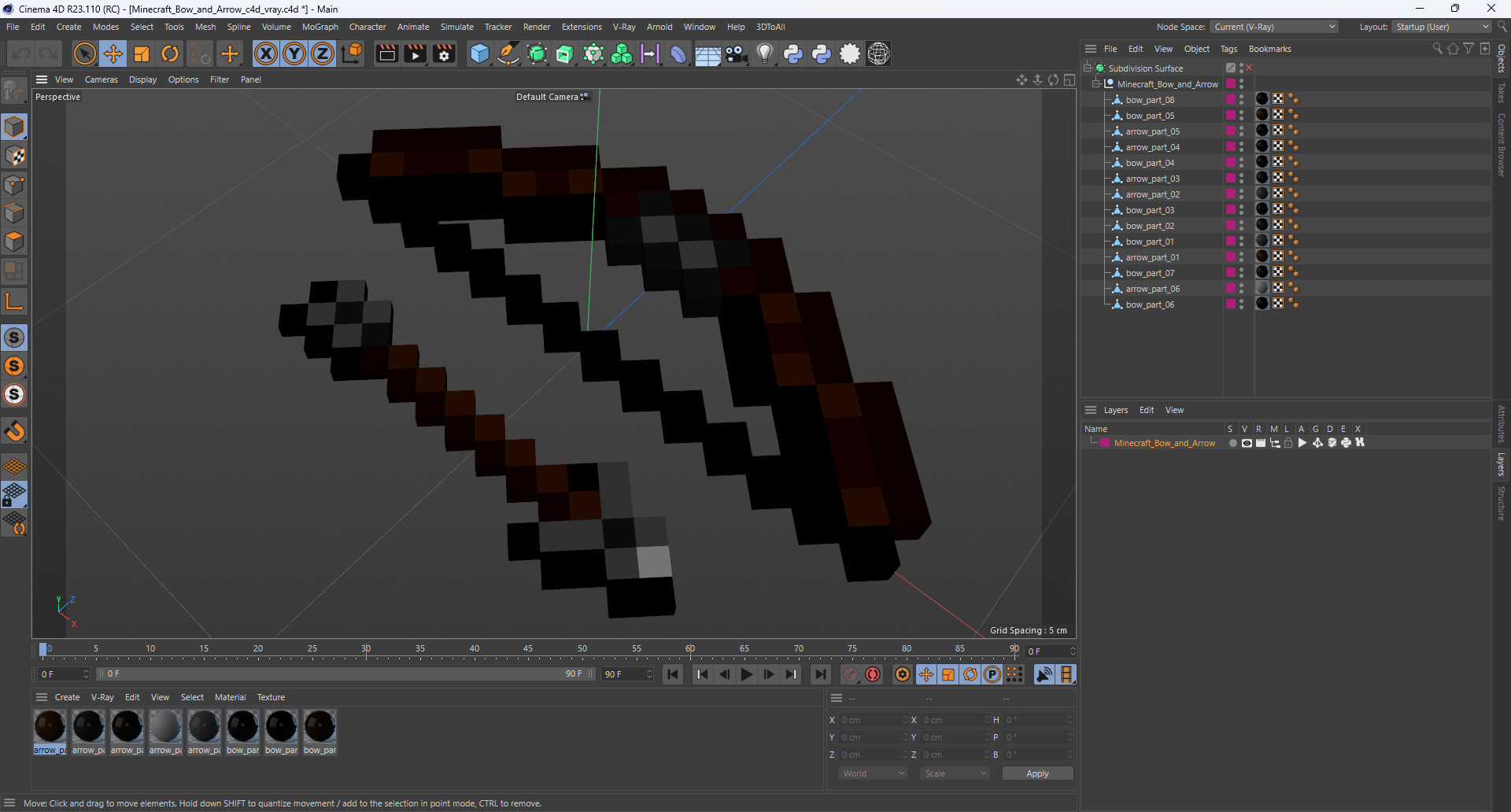
Task: Click the viewport maximize toggle icon
Action: coord(1070,79)
